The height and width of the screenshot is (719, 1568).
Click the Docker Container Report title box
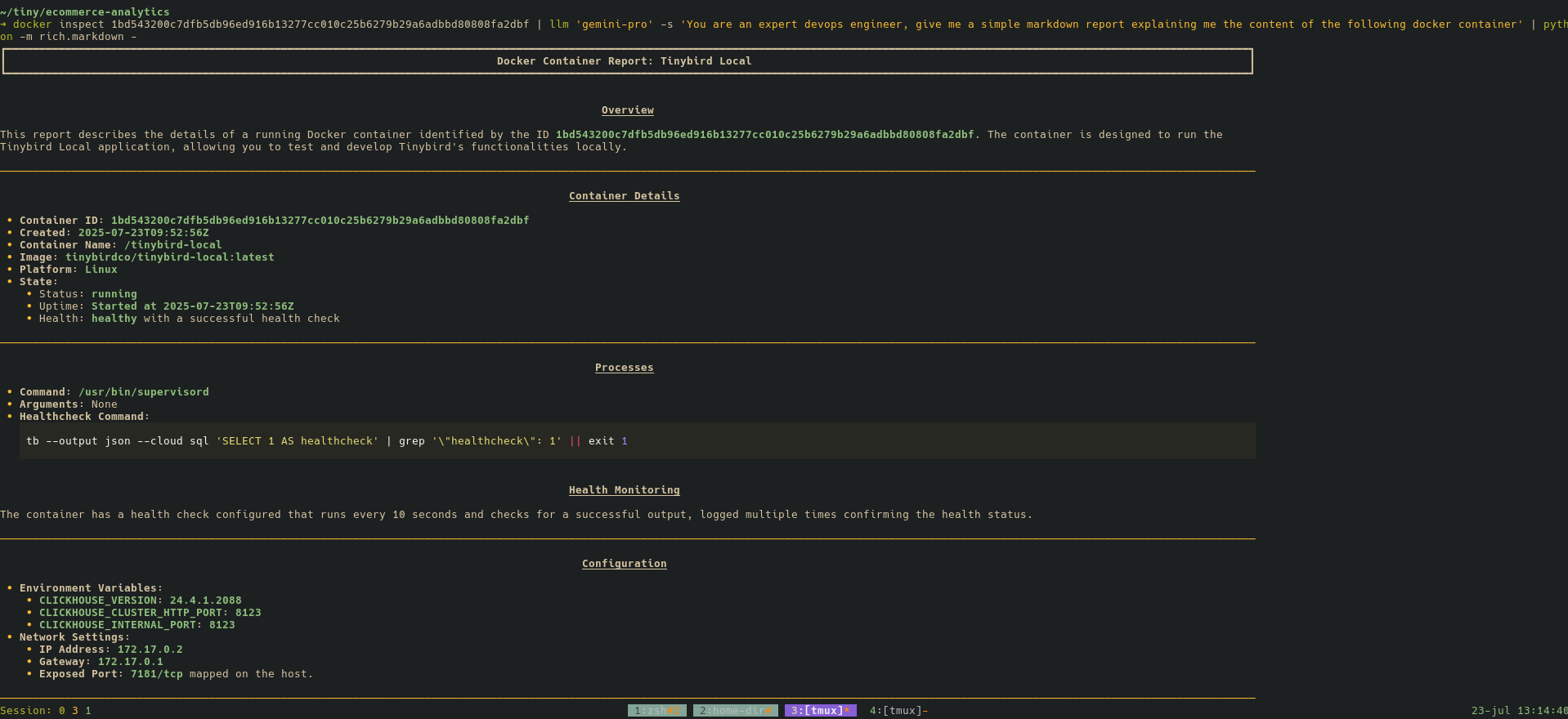pyautogui.click(x=626, y=61)
